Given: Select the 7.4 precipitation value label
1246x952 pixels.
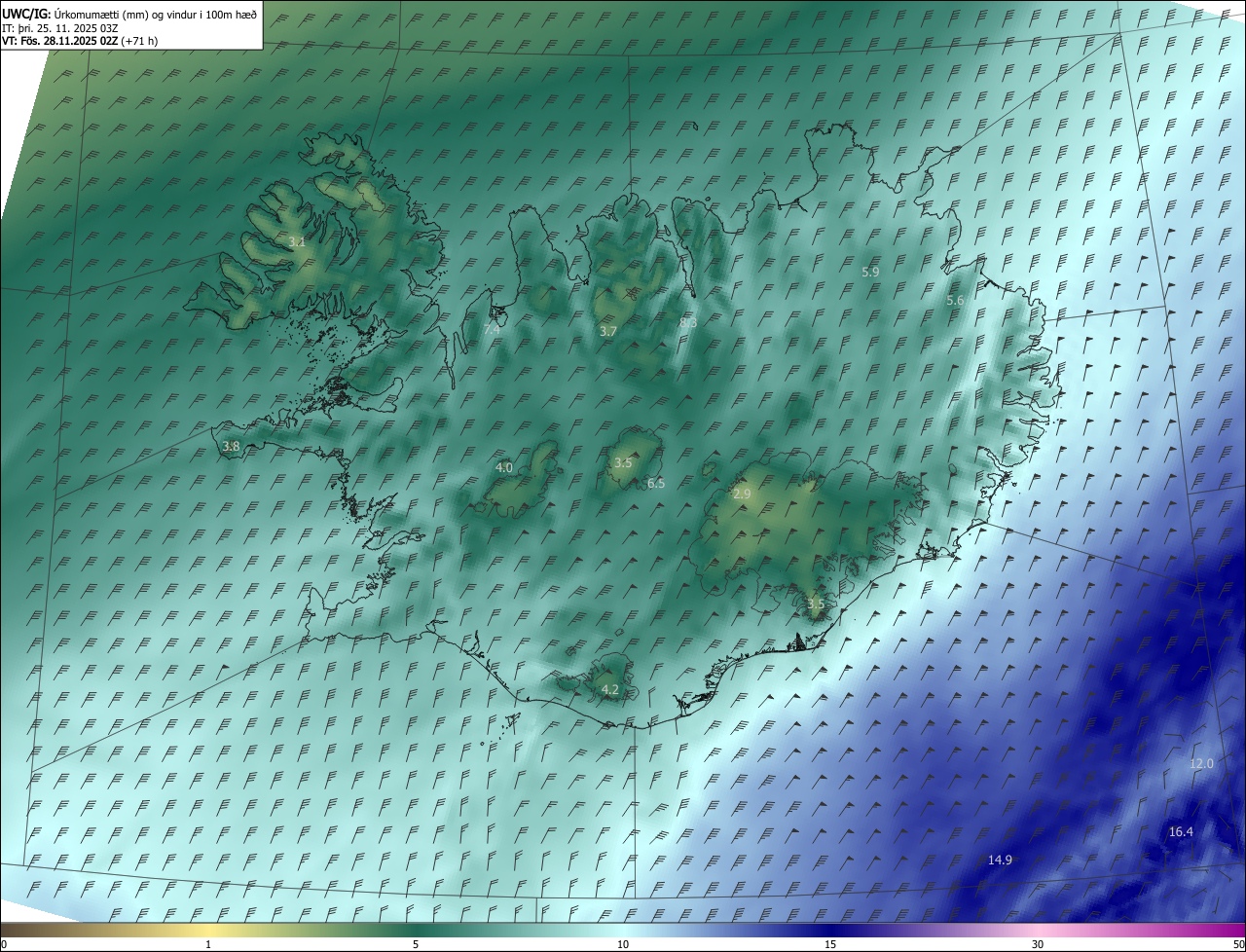Looking at the screenshot, I should click(492, 330).
